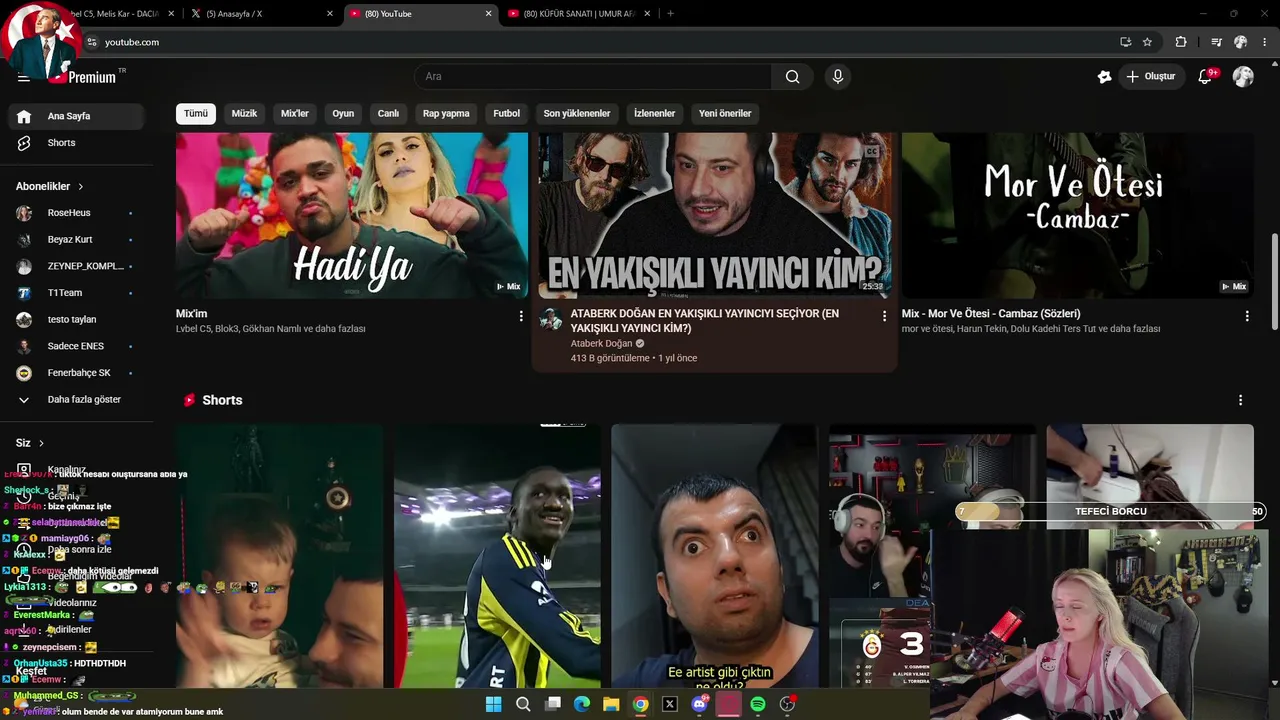Open the Shorts section three-dot menu

[x=1240, y=400]
